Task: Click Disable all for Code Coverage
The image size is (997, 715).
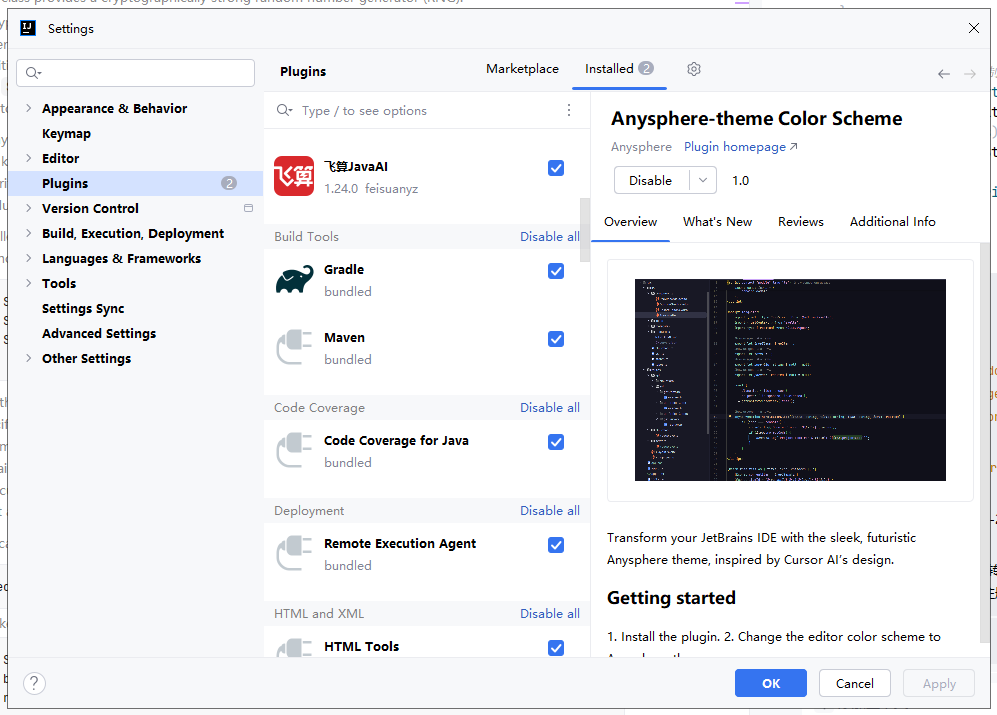Action: [x=550, y=408]
